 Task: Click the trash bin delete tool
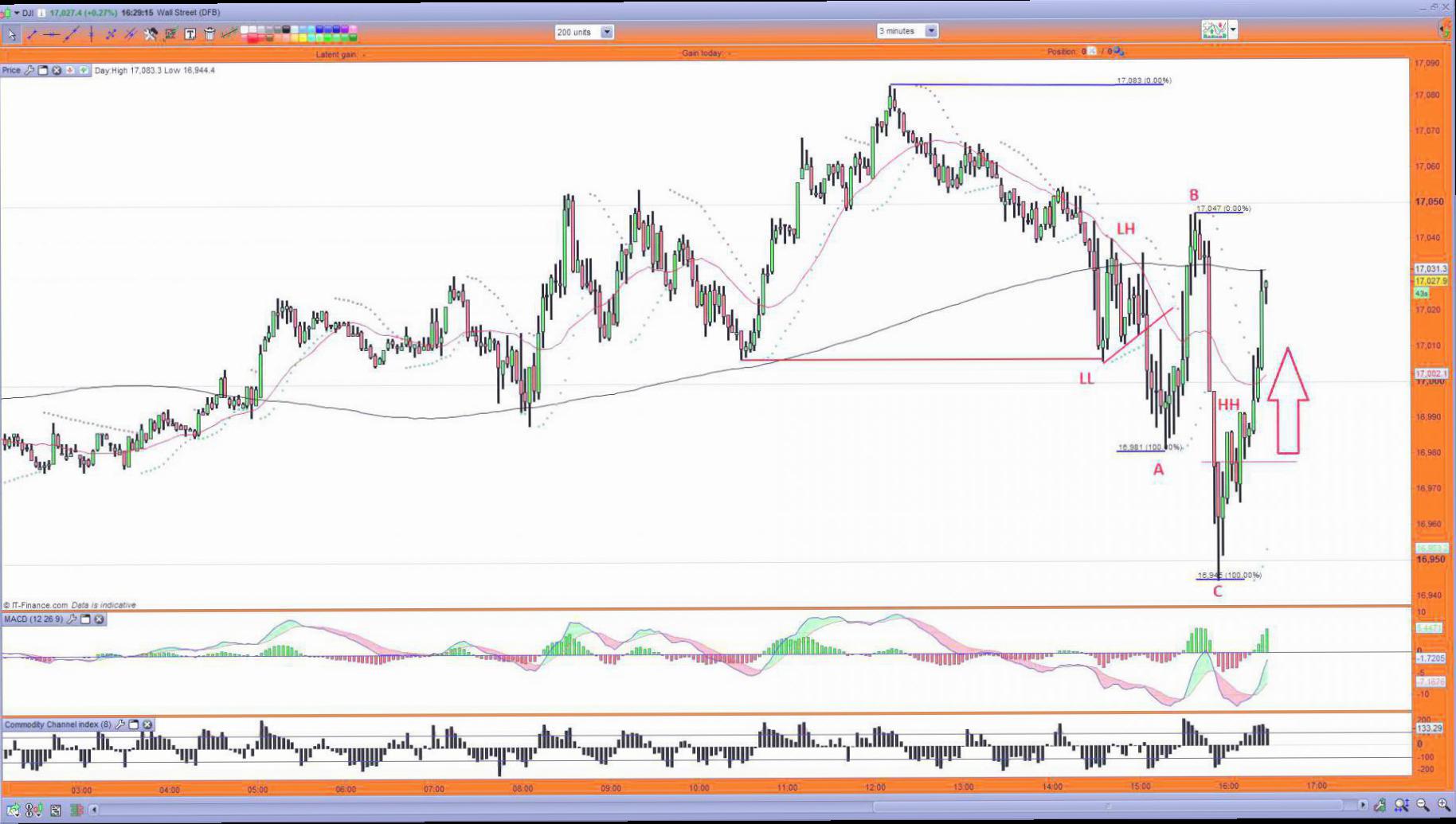(x=209, y=33)
